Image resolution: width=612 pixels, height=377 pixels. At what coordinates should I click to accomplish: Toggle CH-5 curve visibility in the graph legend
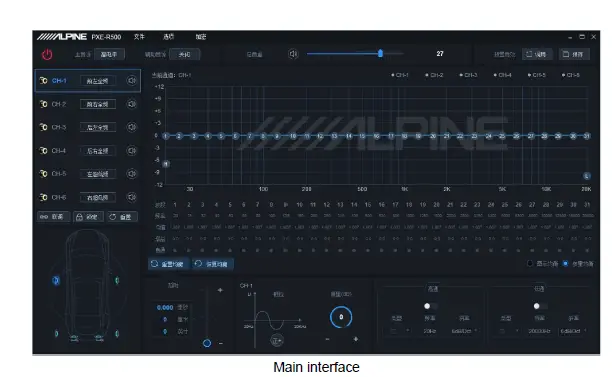[537, 75]
